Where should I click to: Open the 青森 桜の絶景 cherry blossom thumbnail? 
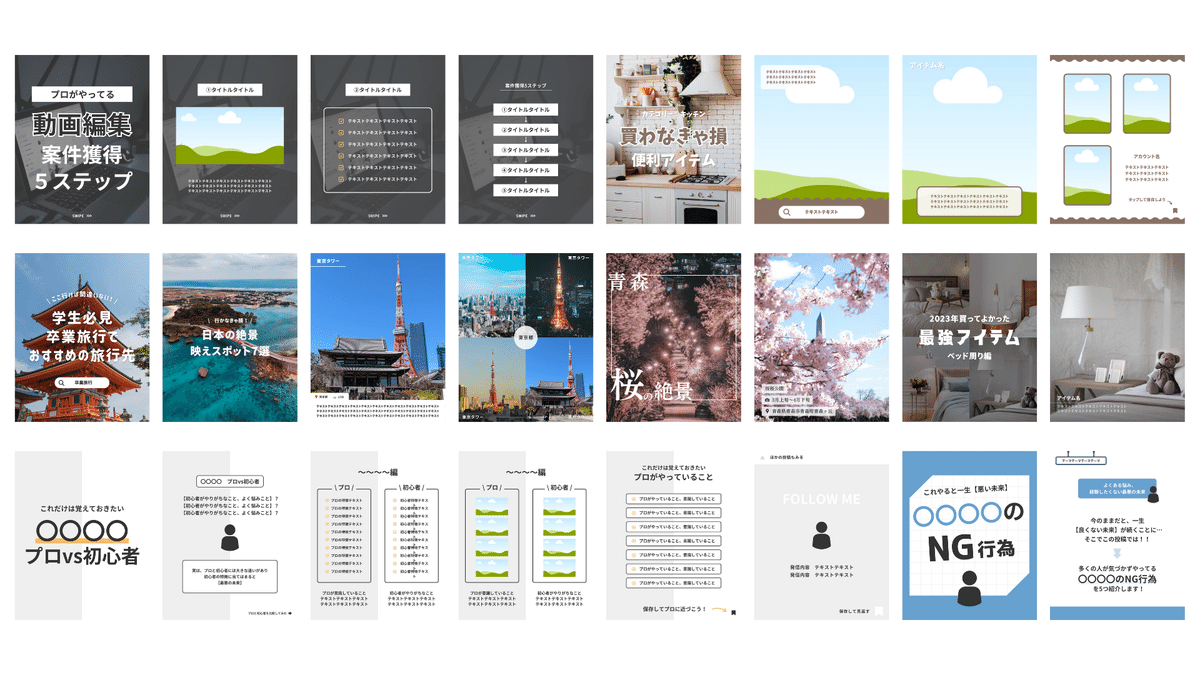(x=673, y=337)
